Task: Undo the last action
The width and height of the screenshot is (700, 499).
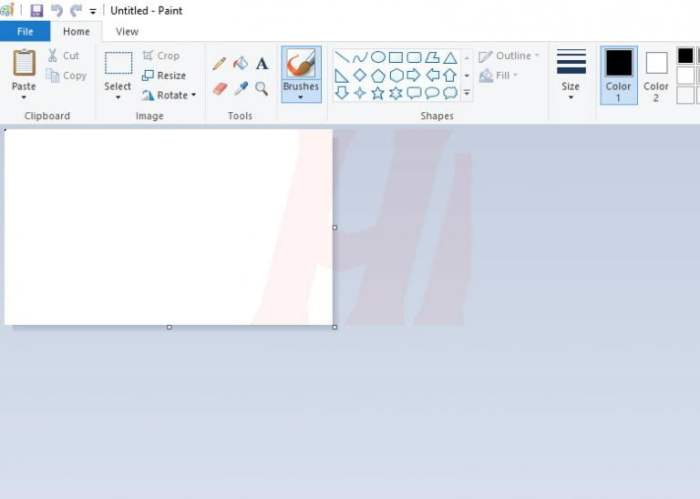Action: coord(56,10)
